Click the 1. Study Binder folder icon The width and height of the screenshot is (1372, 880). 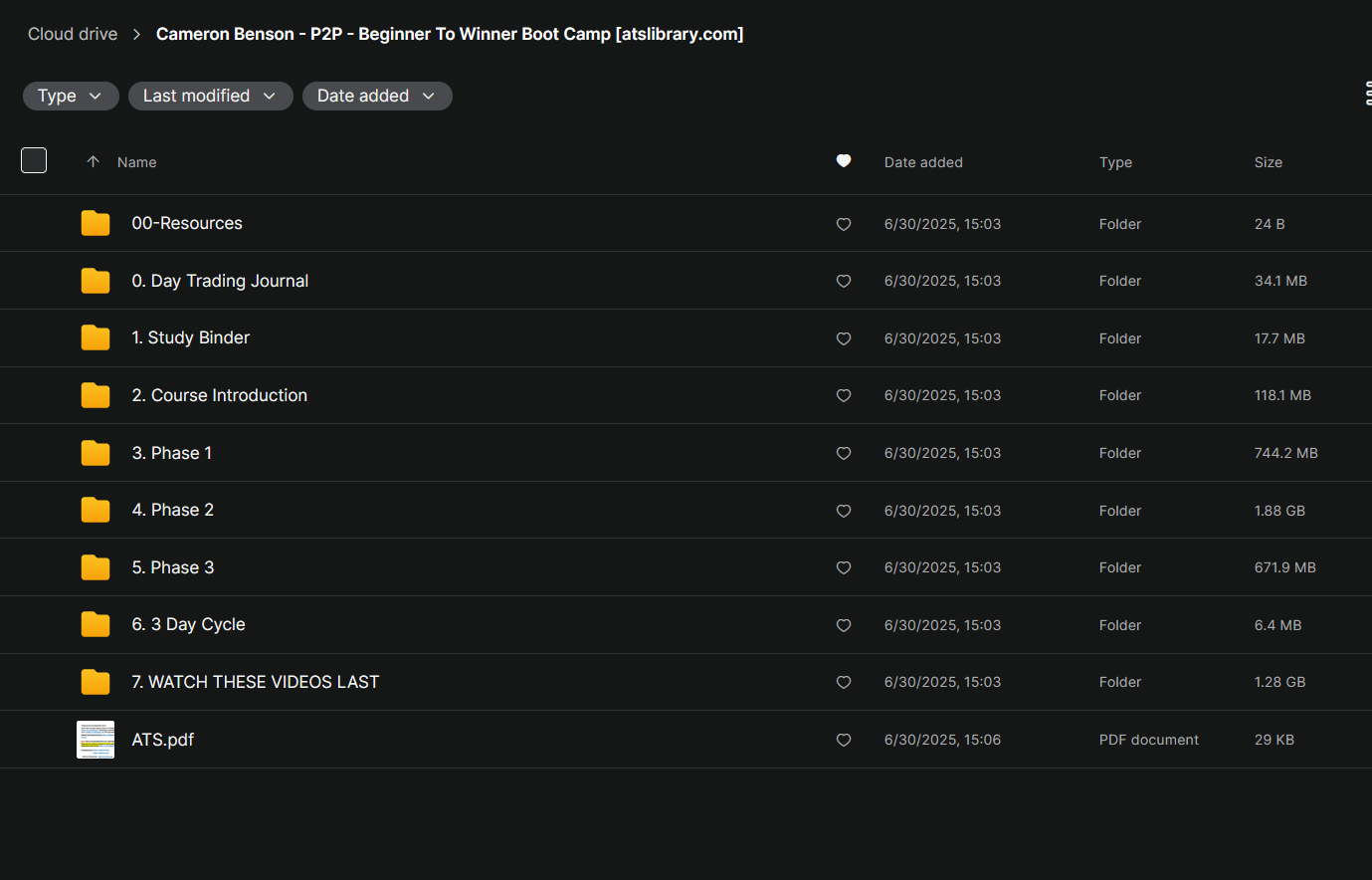(x=96, y=337)
